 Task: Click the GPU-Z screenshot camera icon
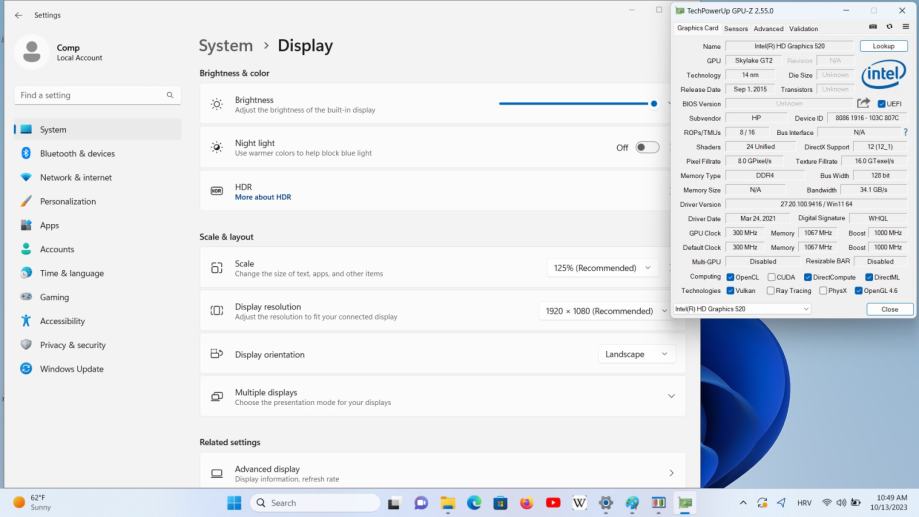point(873,28)
